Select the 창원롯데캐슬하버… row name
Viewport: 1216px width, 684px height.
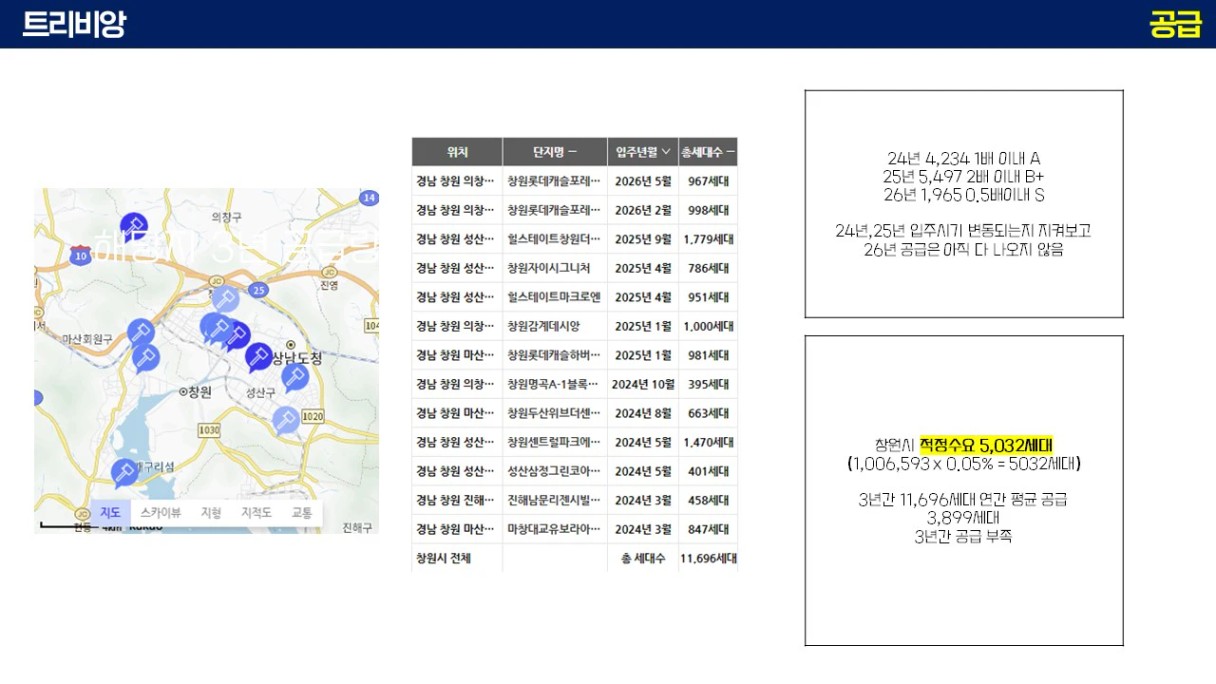(x=554, y=355)
